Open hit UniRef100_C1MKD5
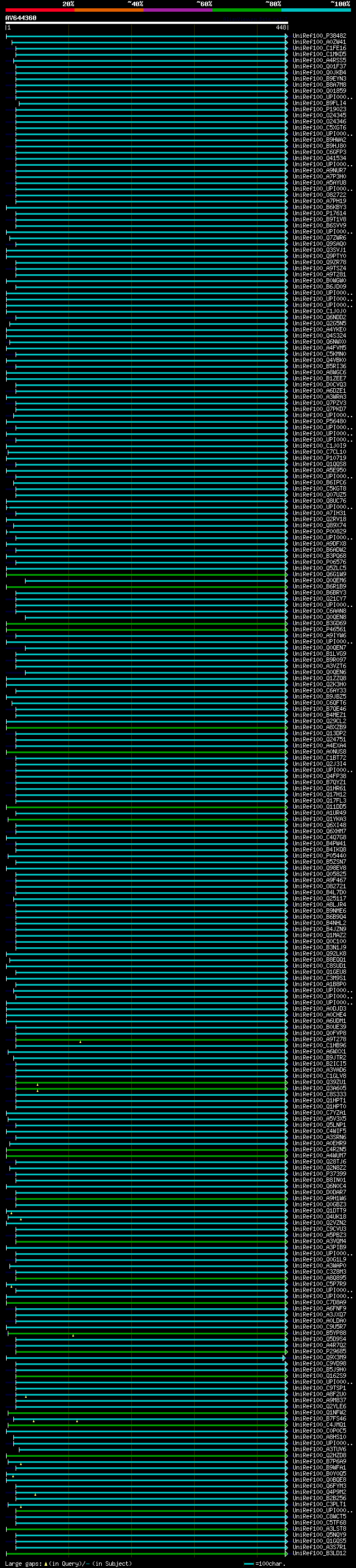The image size is (356, 1568). 319,54
